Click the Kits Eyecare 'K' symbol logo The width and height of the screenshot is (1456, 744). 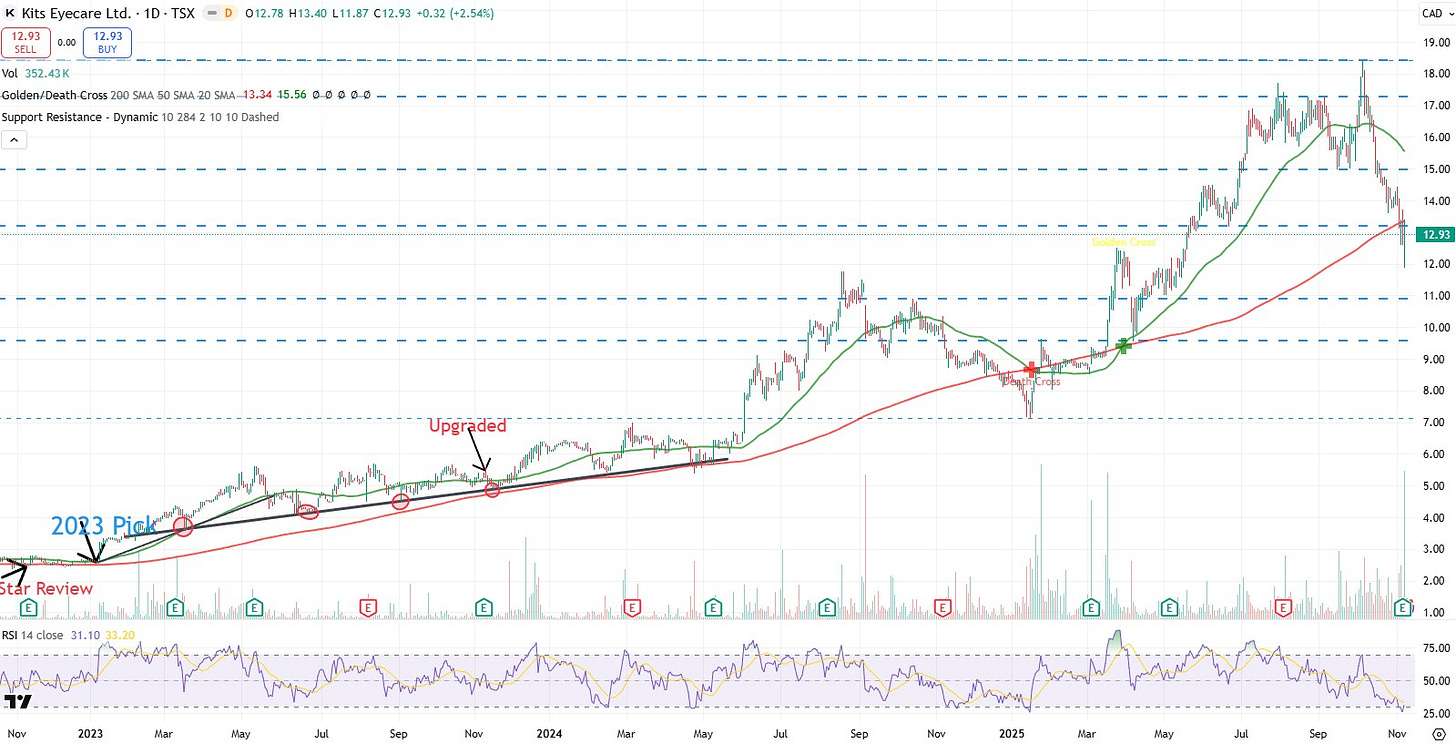click(x=11, y=14)
